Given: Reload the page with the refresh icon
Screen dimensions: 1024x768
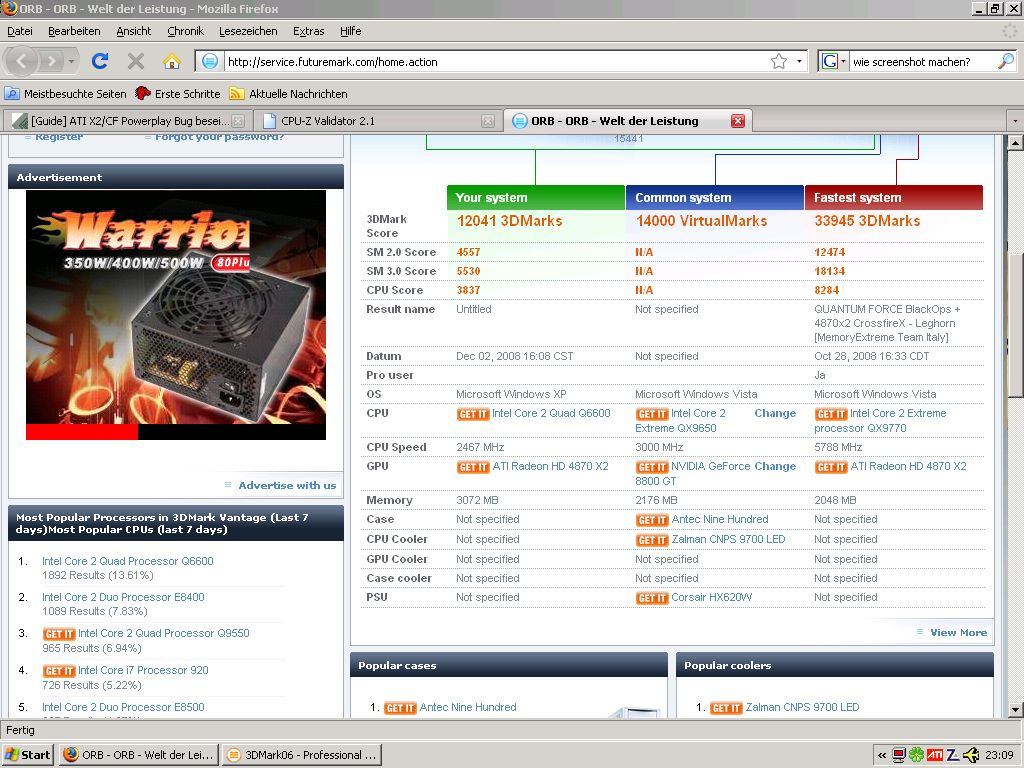Looking at the screenshot, I should click(100, 61).
